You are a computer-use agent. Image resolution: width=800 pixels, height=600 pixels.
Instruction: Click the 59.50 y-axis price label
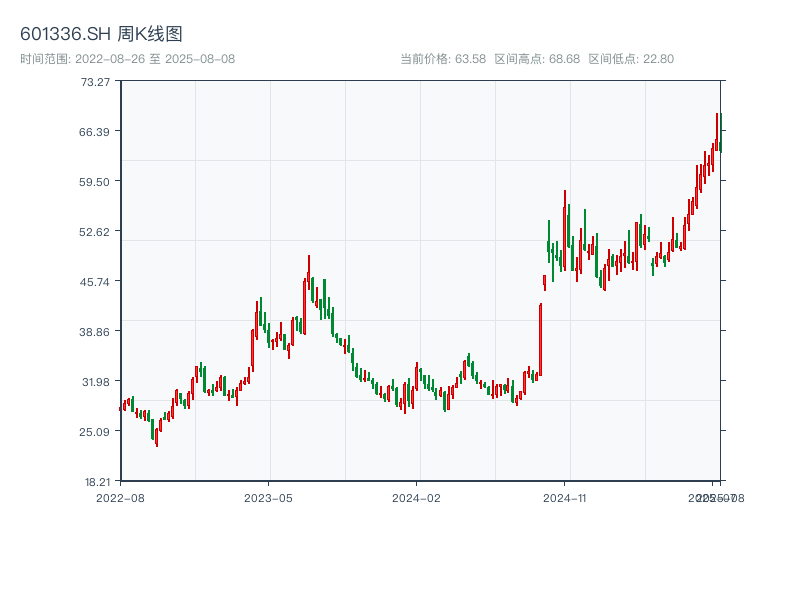(96, 181)
